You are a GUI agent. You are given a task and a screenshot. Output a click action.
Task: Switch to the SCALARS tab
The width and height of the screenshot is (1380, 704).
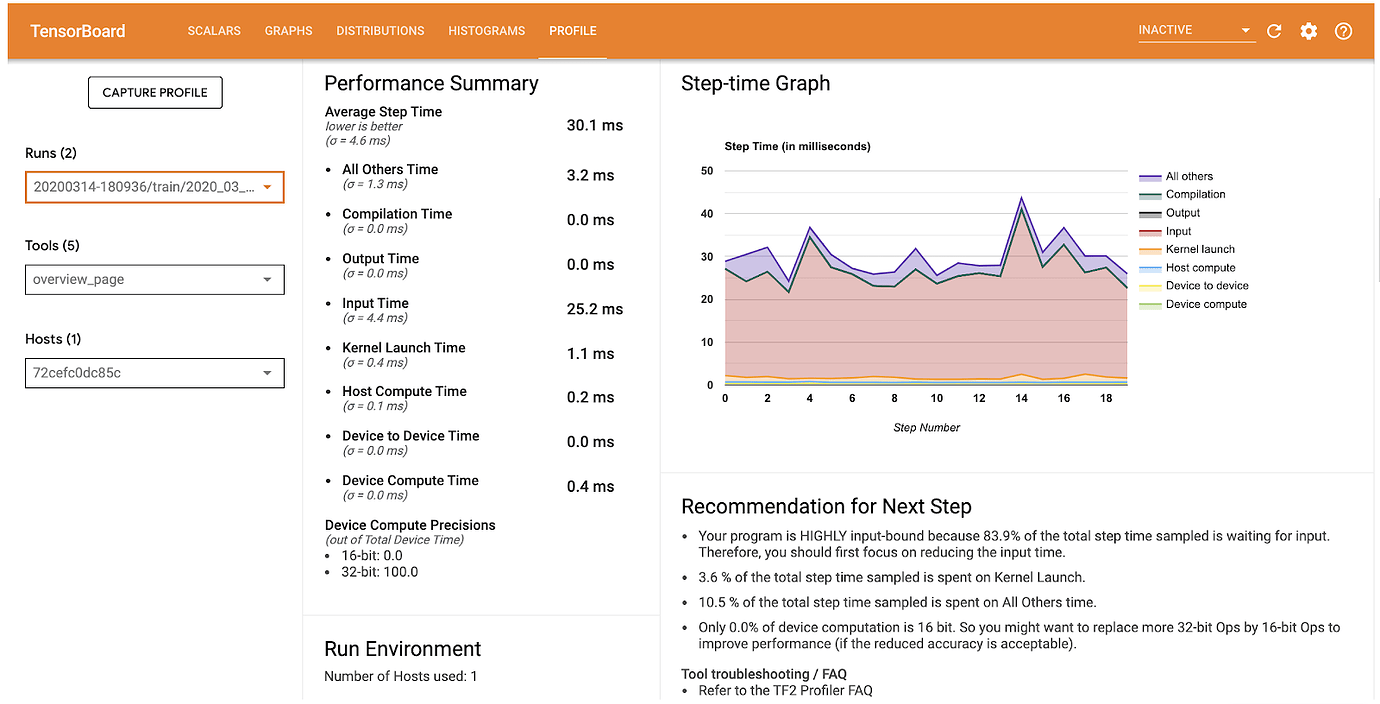pos(214,31)
